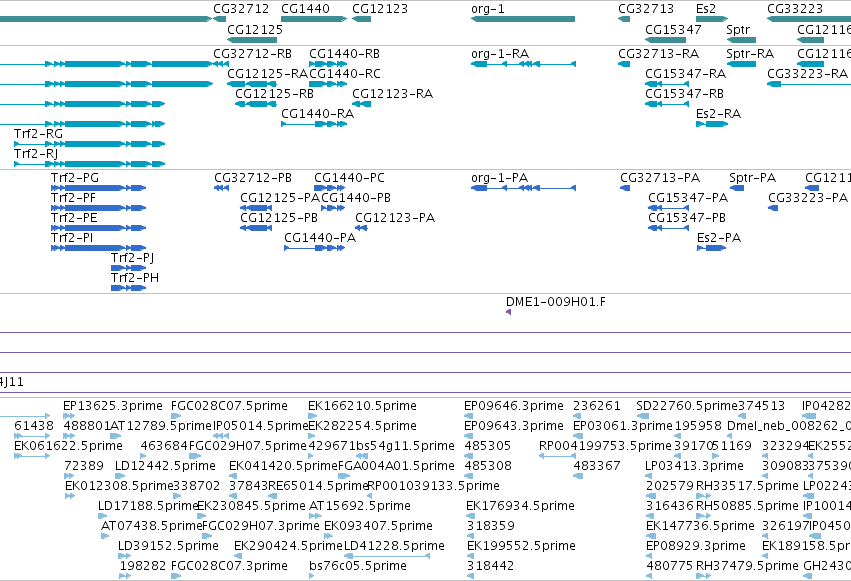Select the org-1 gene bar
The height and width of the screenshot is (581, 851).
click(523, 19)
